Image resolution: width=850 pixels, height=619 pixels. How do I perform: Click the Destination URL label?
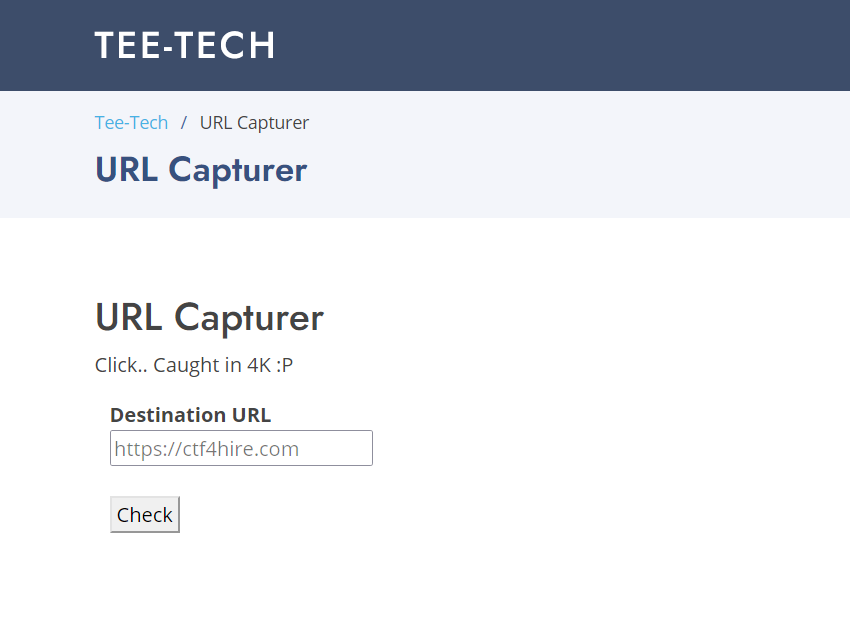[190, 415]
